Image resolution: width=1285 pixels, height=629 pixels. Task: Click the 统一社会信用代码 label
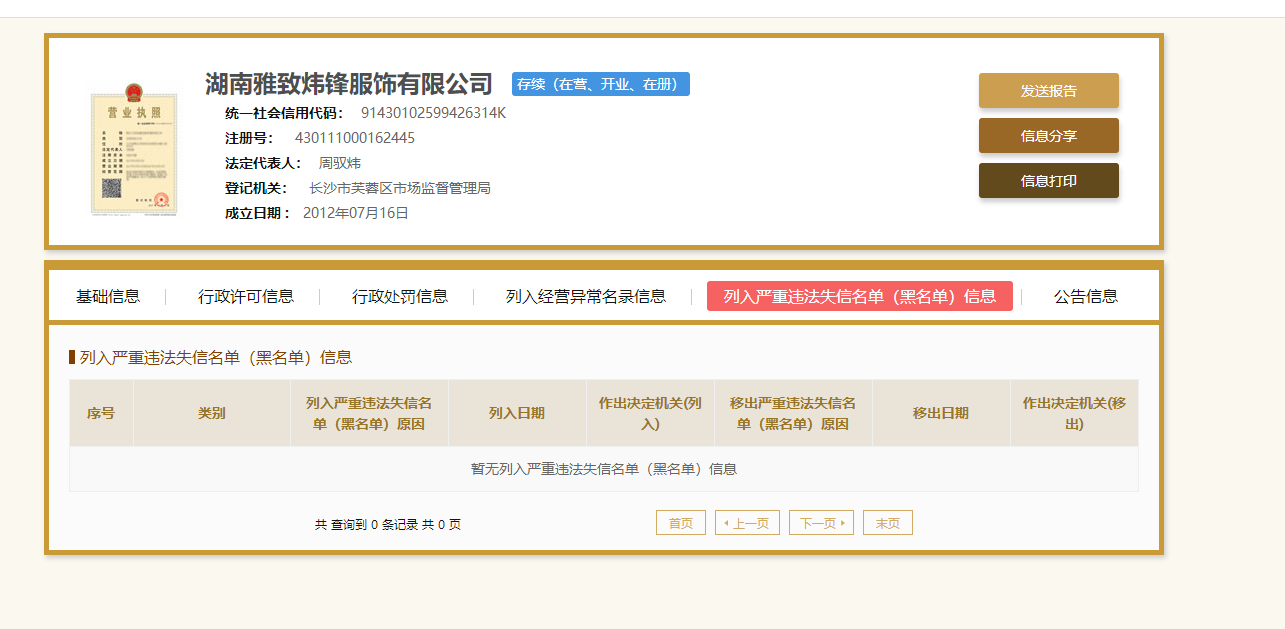pos(284,113)
